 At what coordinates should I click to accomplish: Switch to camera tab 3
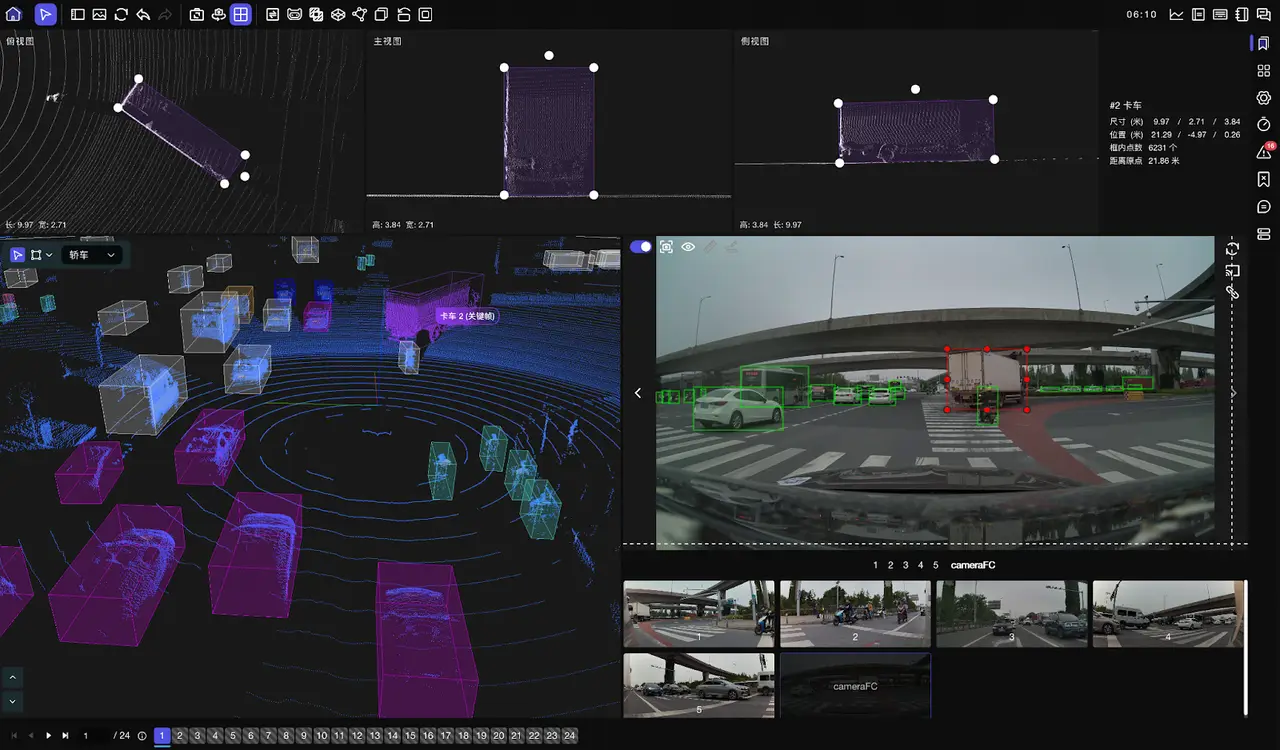906,565
